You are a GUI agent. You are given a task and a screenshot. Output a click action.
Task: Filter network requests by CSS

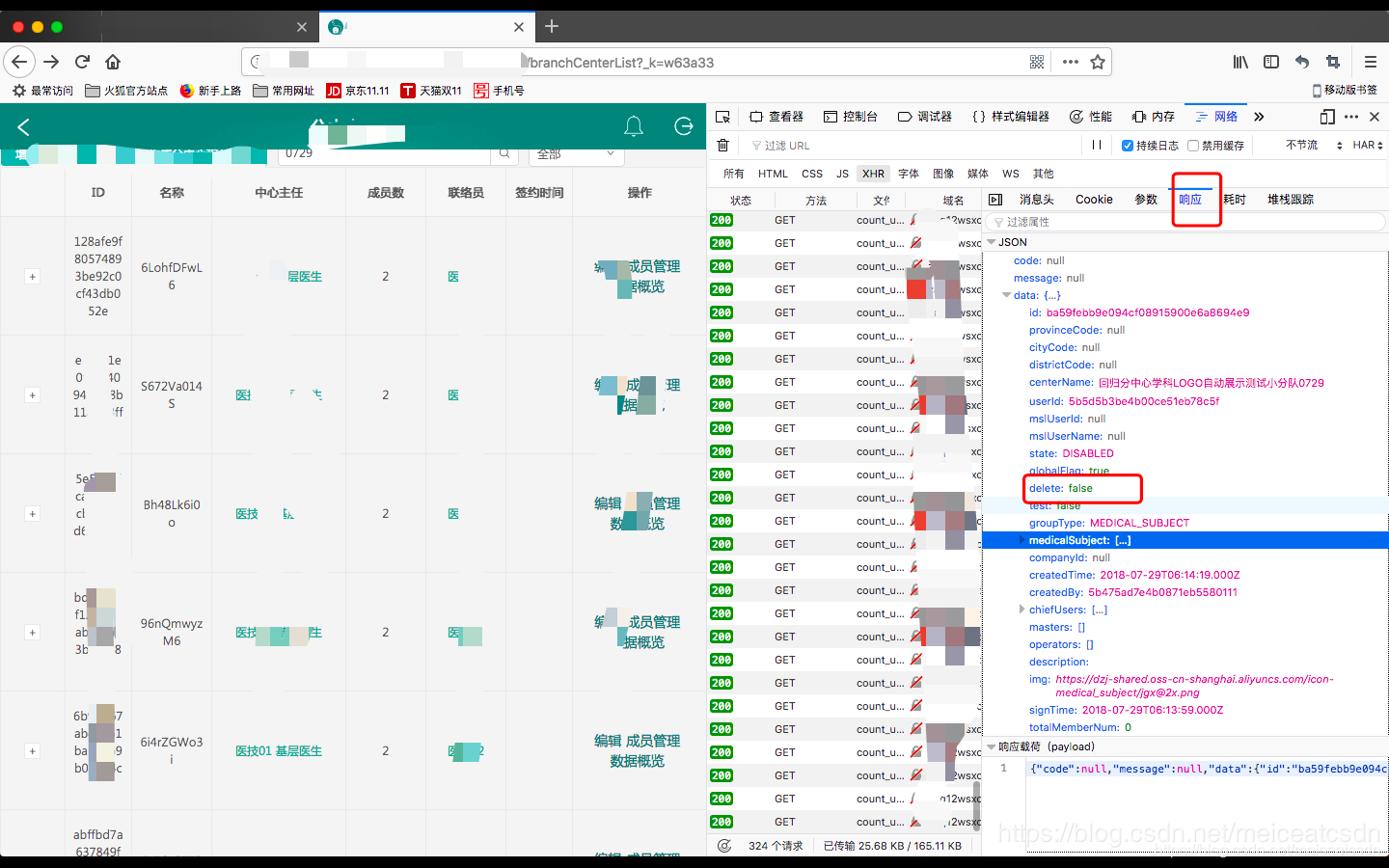click(812, 174)
